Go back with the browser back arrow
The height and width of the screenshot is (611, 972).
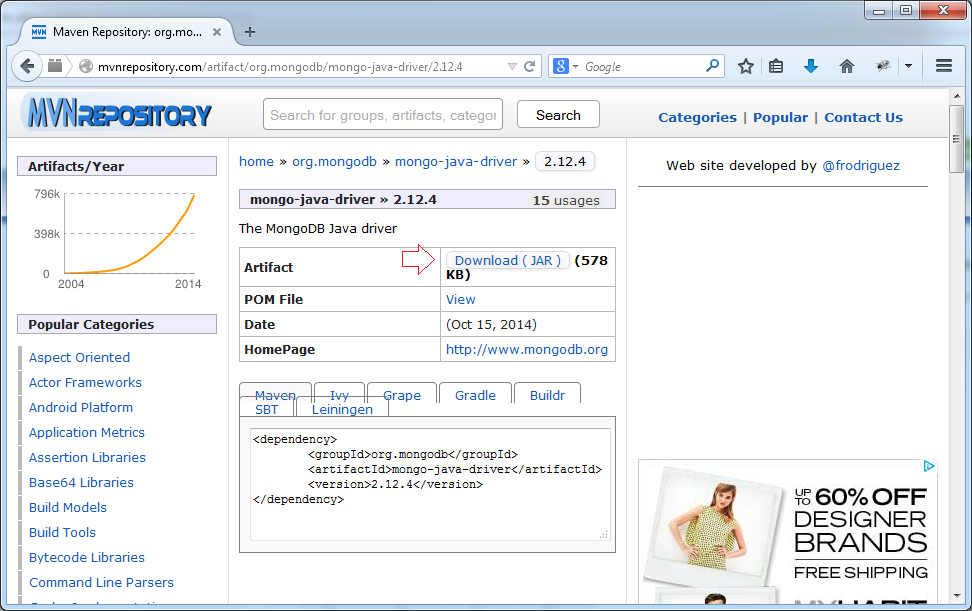(27, 66)
